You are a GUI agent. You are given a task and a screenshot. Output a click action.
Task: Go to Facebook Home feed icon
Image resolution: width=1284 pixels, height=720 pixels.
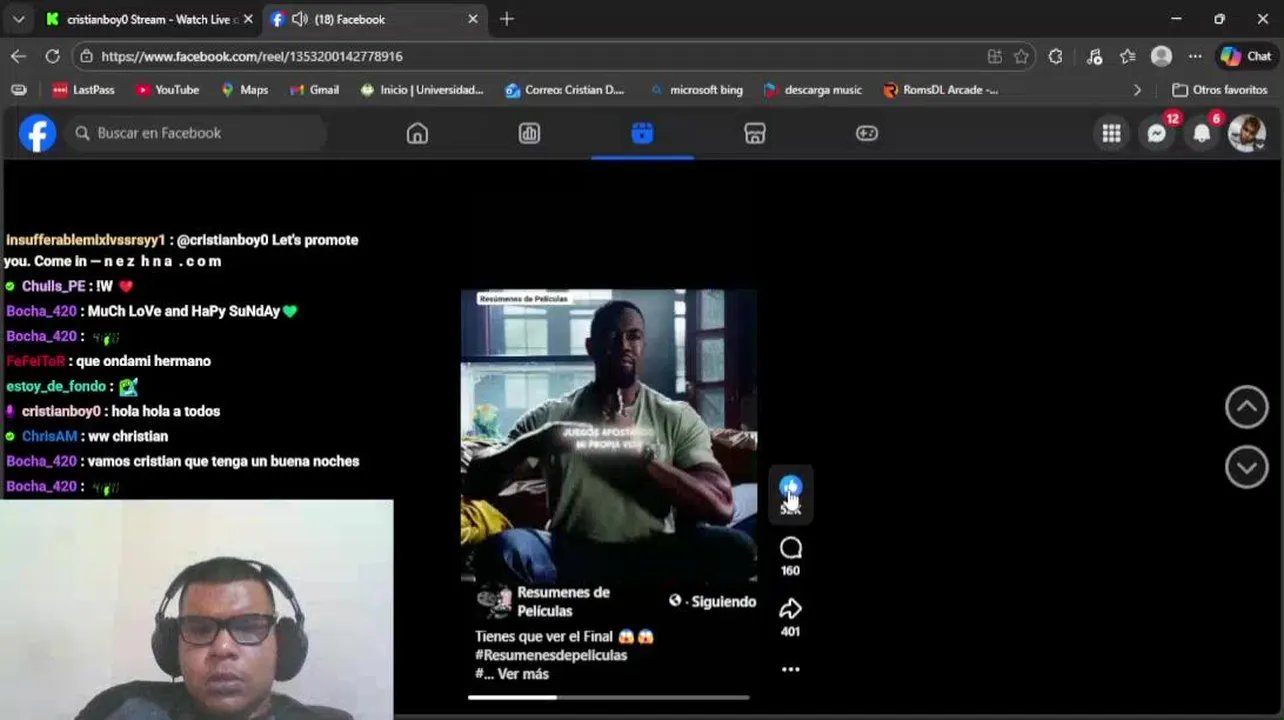417,133
